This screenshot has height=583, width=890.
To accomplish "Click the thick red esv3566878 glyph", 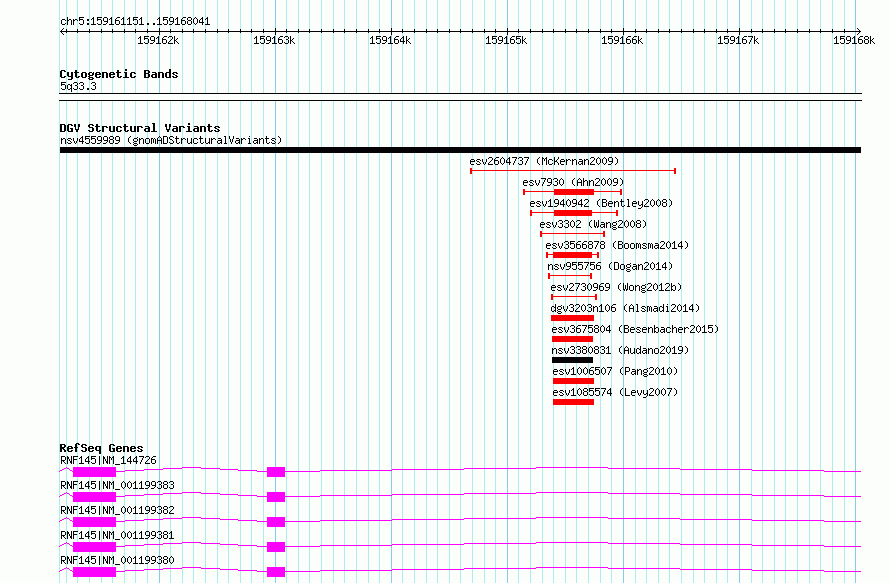I will pyautogui.click(x=572, y=255).
